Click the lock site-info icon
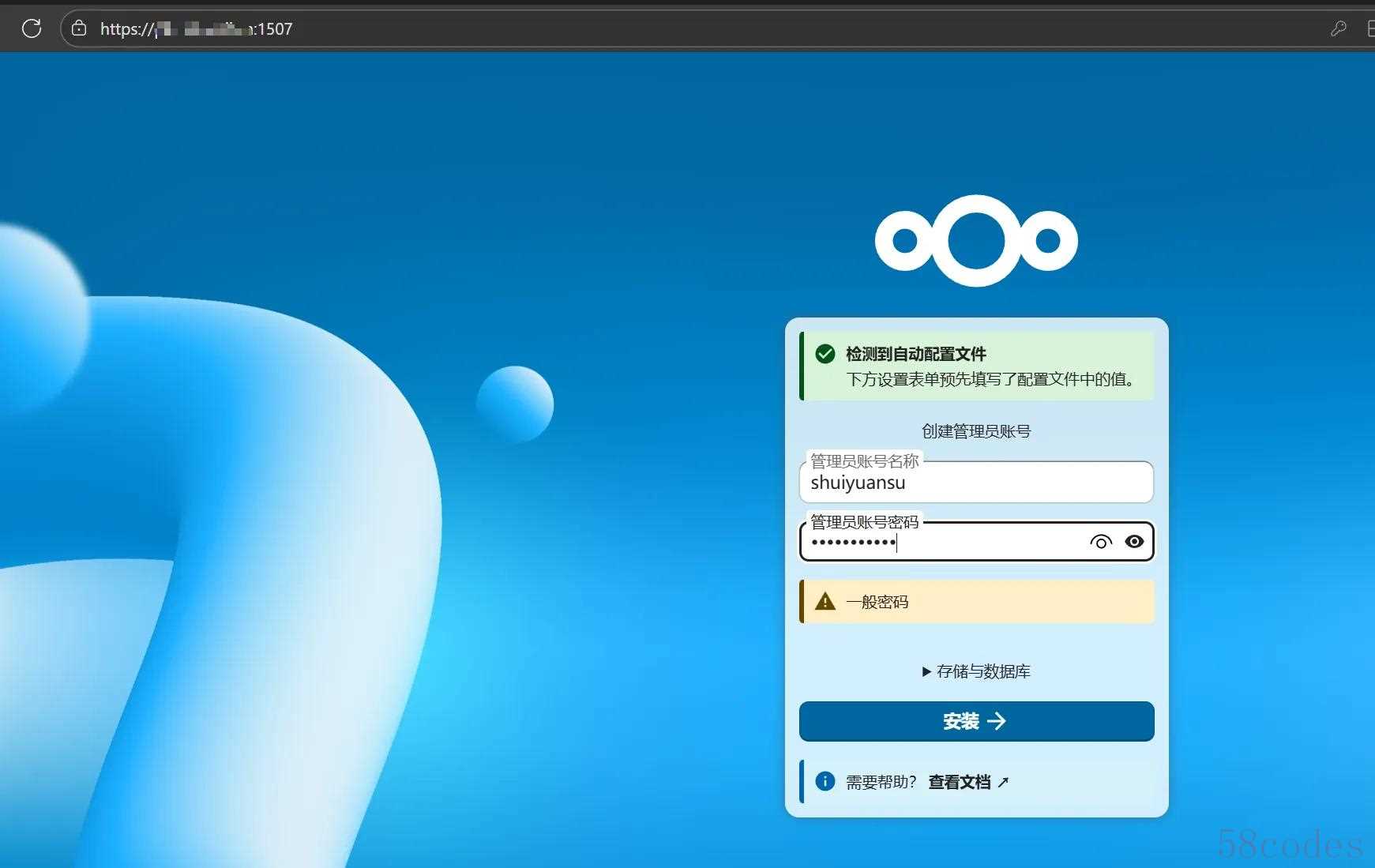 tap(79, 28)
